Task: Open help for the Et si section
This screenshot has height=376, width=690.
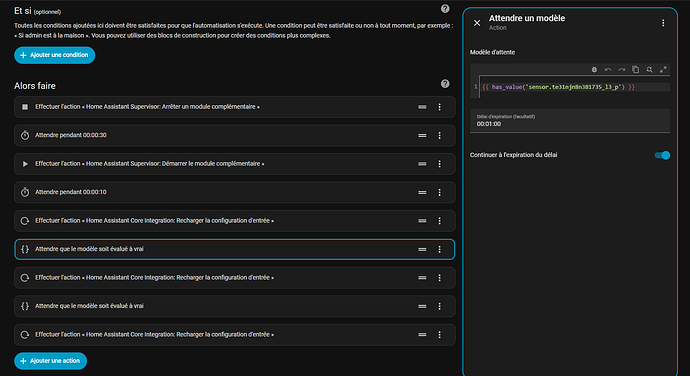Action: coord(445,8)
